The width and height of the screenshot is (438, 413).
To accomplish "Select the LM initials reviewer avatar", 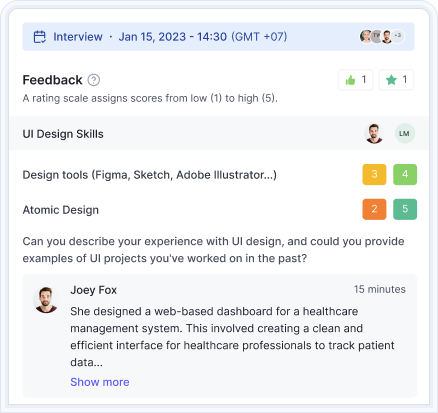I will (405, 133).
